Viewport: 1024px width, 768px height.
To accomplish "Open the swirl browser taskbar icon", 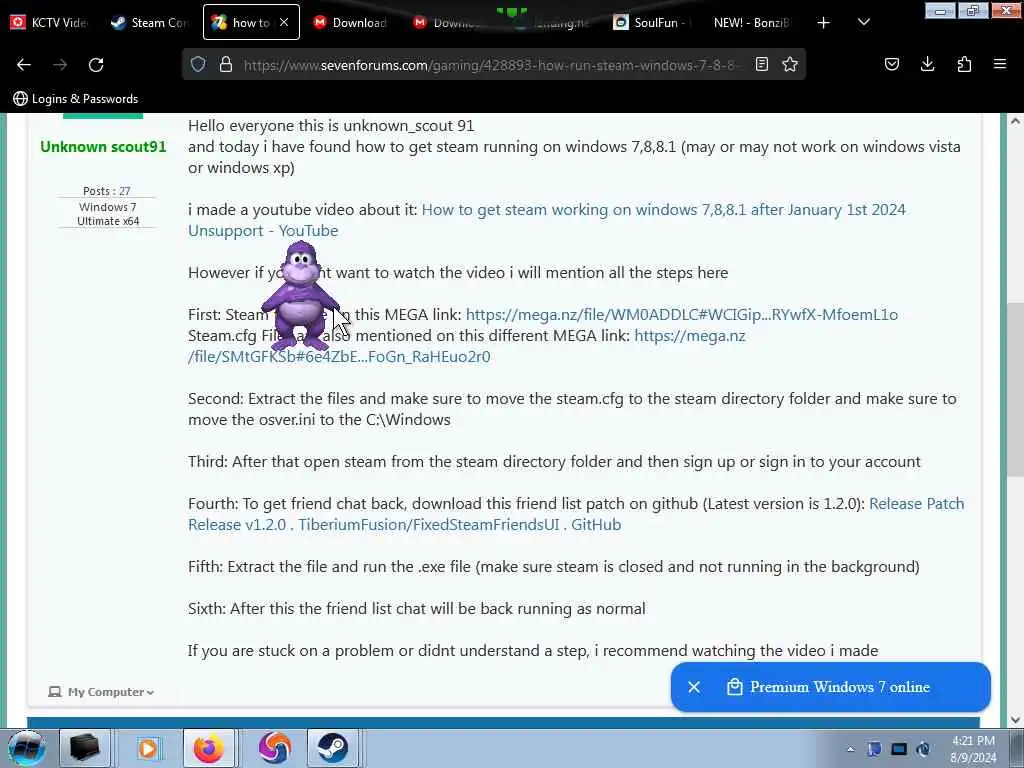I will (x=274, y=748).
